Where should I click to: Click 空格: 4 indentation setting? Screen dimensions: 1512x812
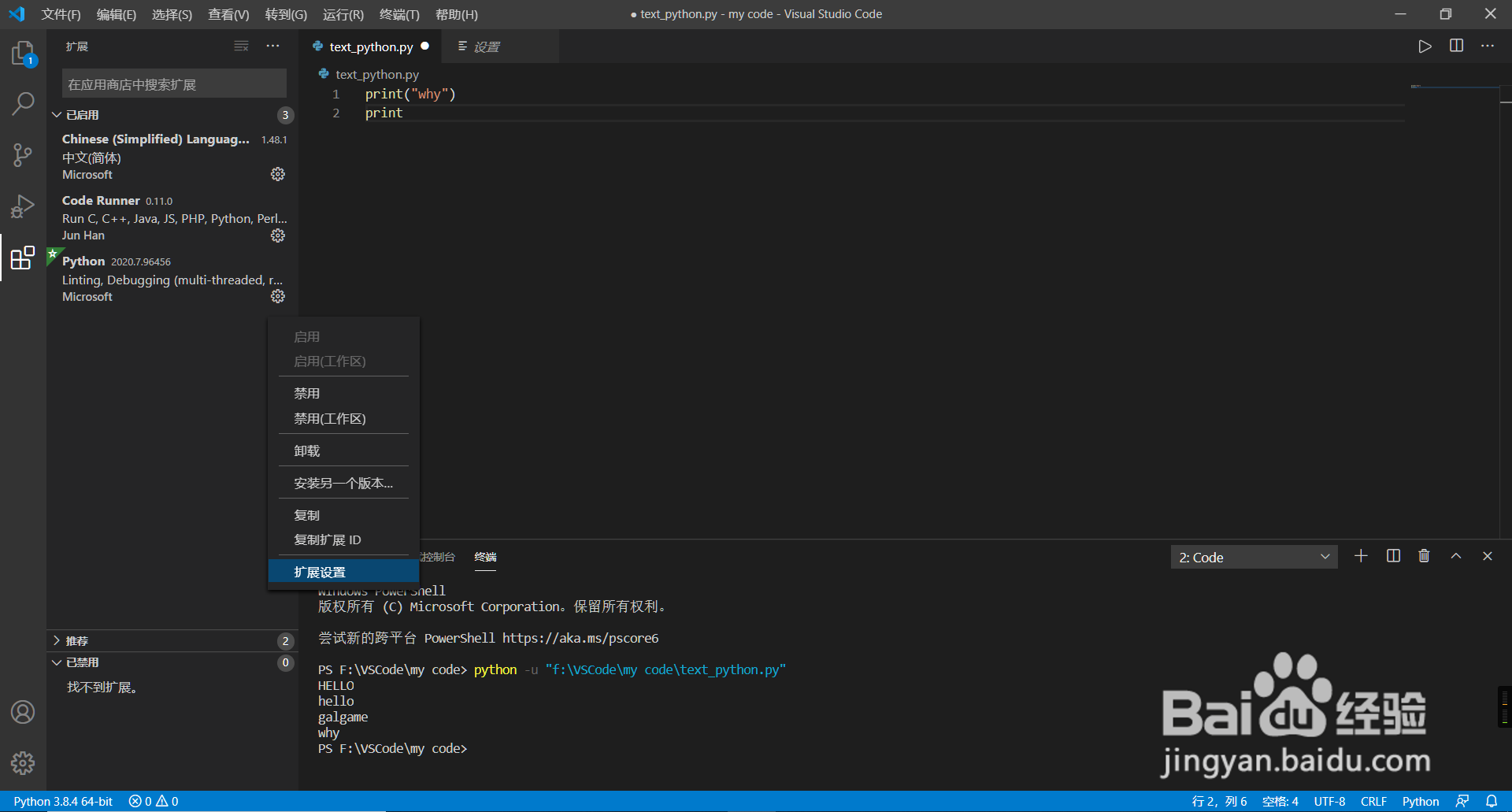coord(1280,801)
